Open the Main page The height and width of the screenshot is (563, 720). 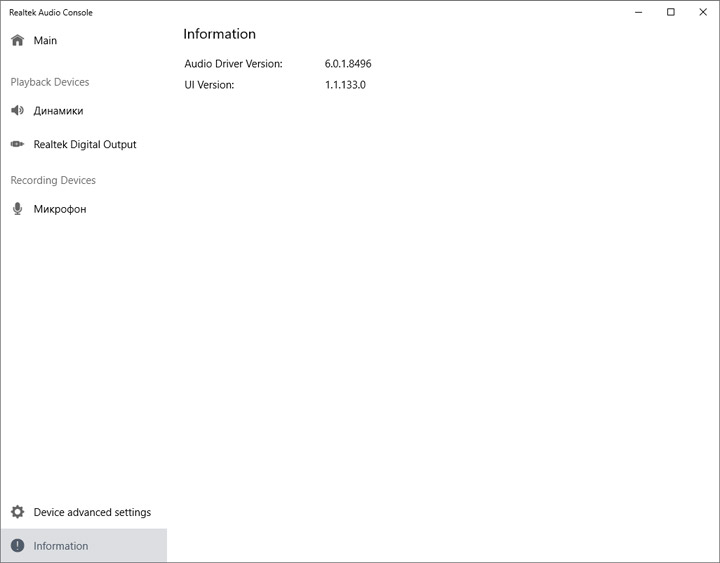click(84, 40)
